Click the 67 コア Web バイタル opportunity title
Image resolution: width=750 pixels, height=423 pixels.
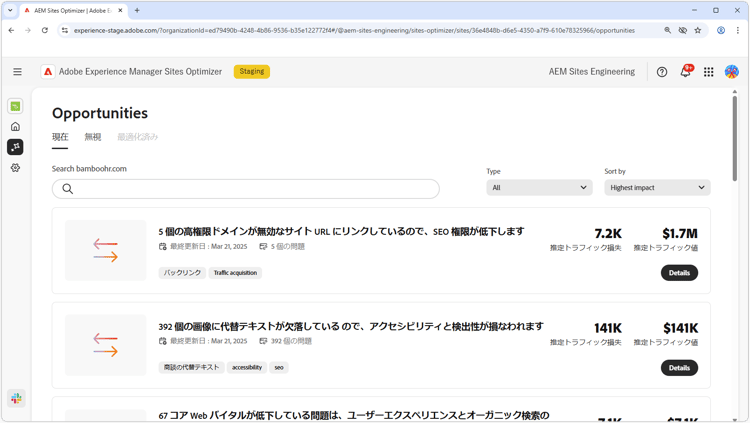point(354,415)
